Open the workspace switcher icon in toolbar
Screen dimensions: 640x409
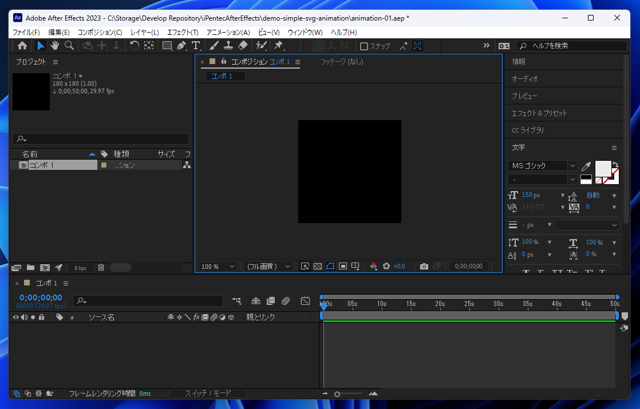(504, 46)
